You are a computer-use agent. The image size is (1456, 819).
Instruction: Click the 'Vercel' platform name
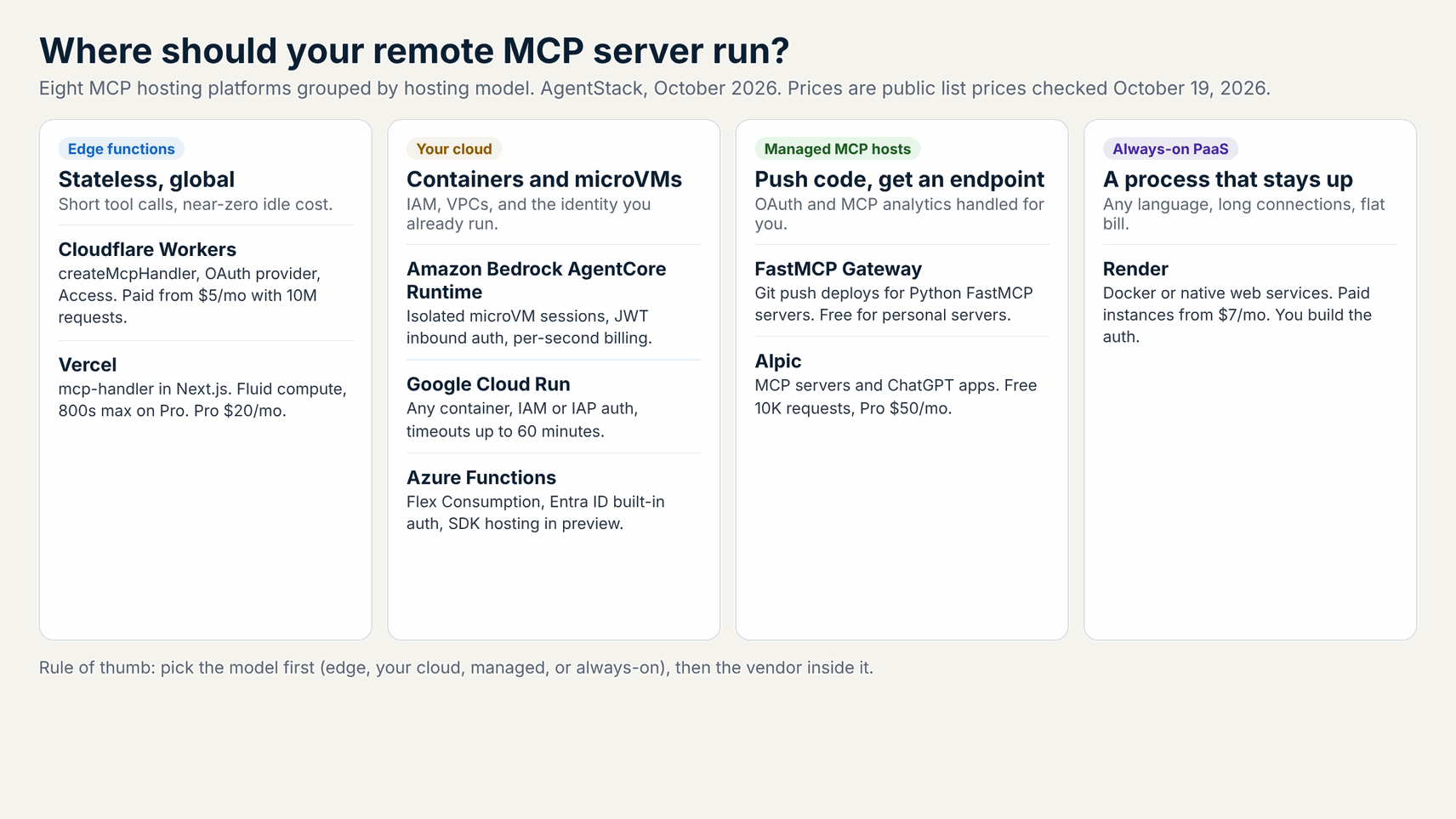pyautogui.click(x=87, y=365)
